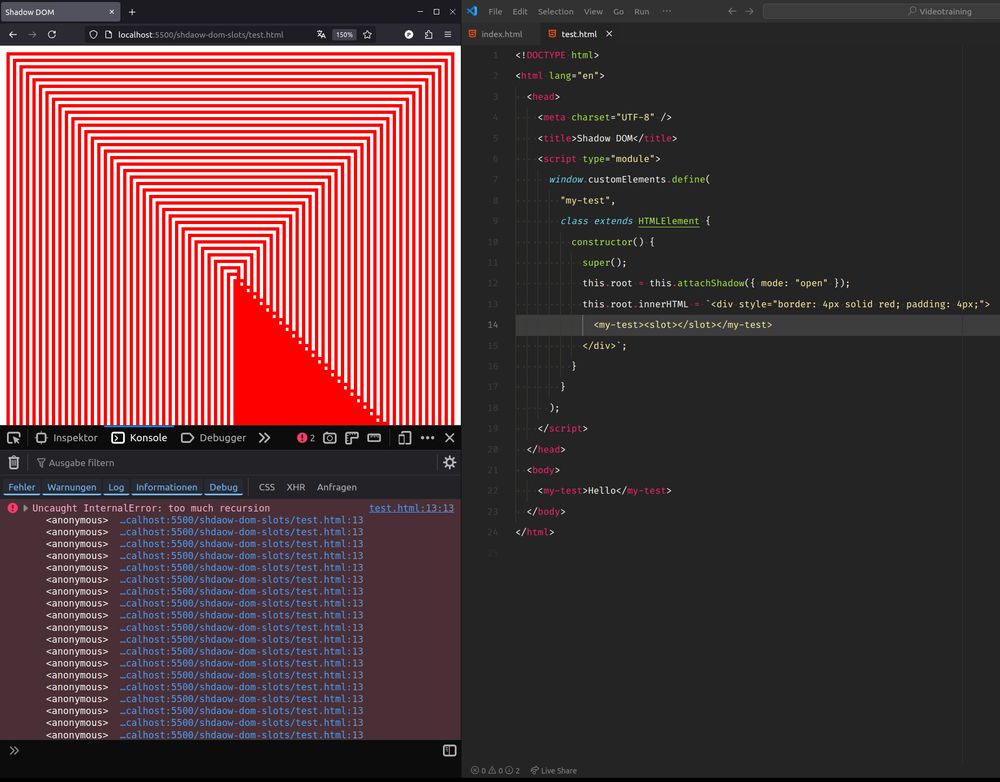Navigate back arrow in VS Code title bar
The height and width of the screenshot is (782, 1000).
coord(732,11)
